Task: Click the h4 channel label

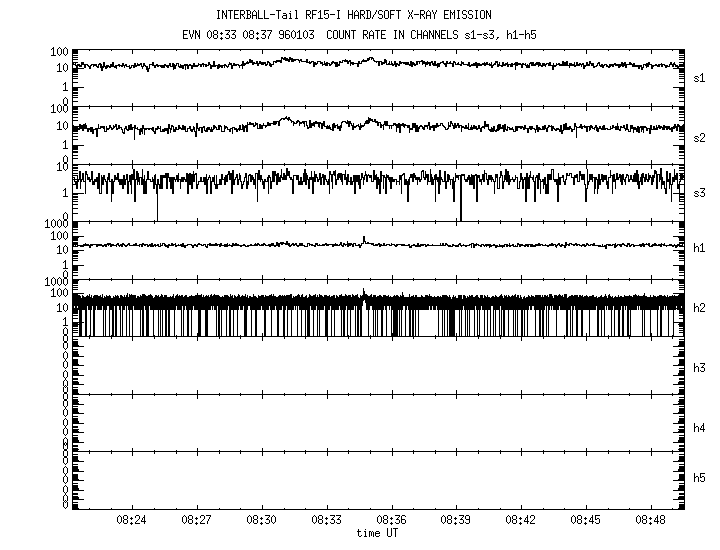Action: point(700,428)
